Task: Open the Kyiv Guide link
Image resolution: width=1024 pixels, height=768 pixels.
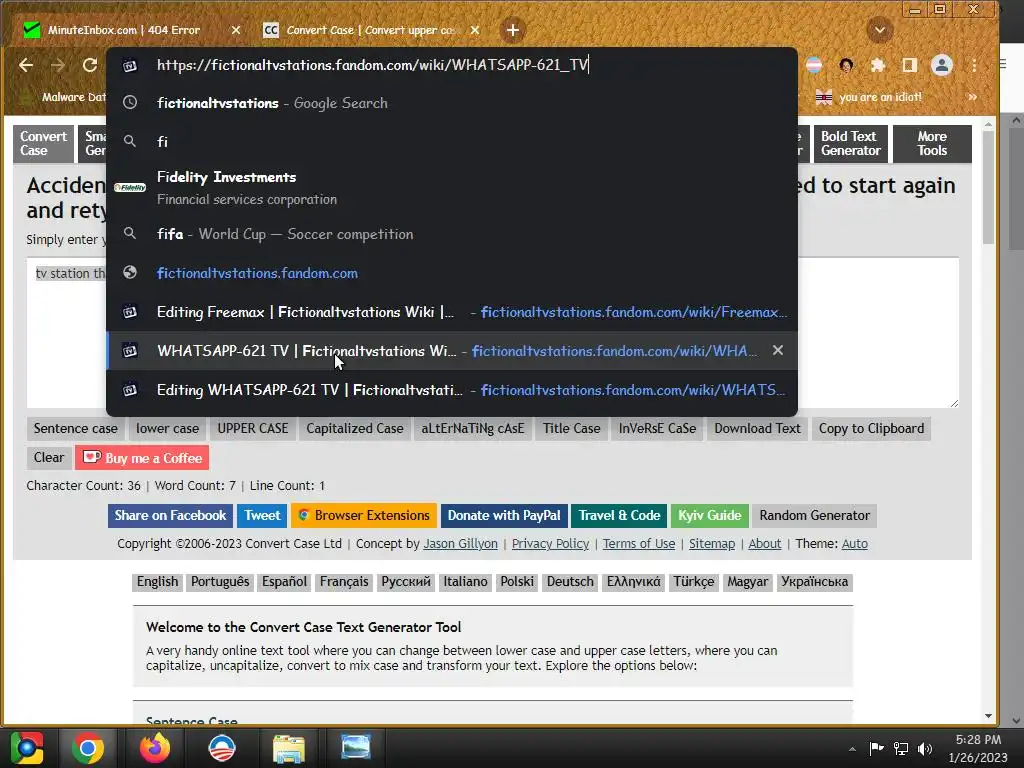Action: tap(709, 515)
